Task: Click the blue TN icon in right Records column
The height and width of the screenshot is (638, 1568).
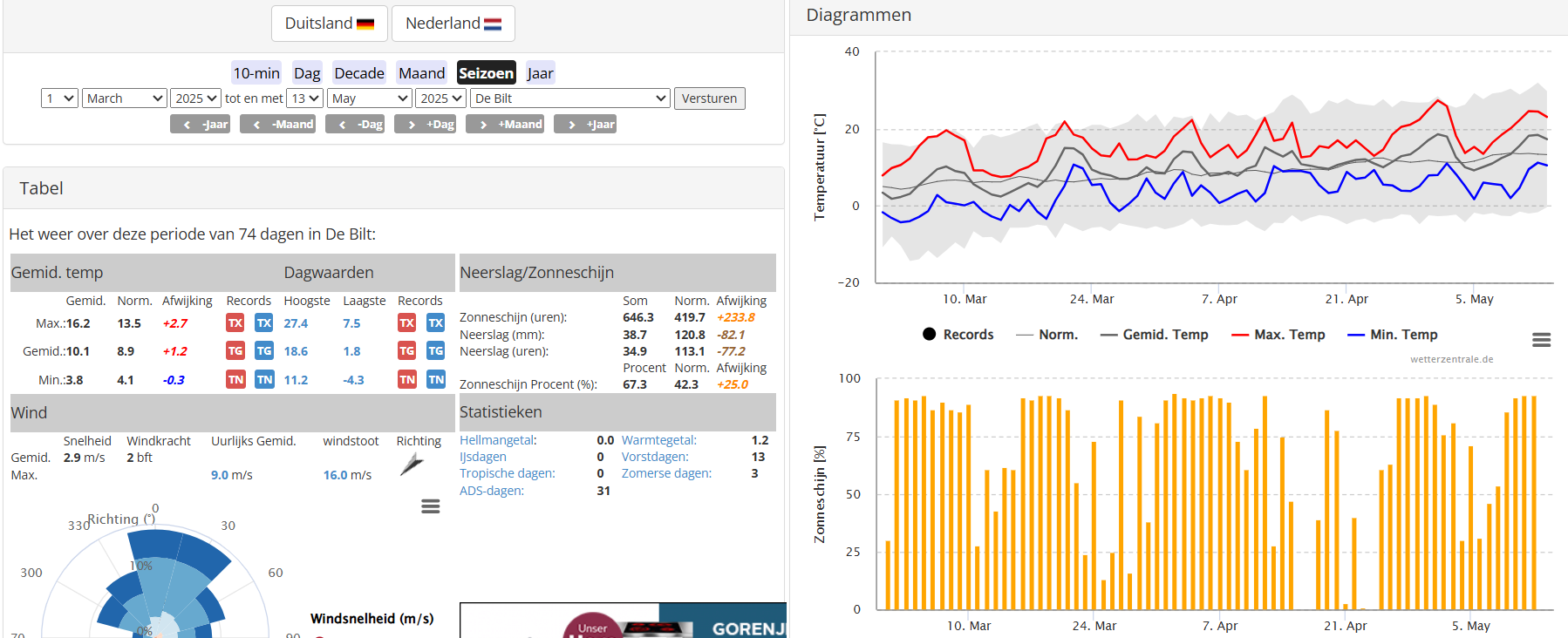Action: point(436,379)
